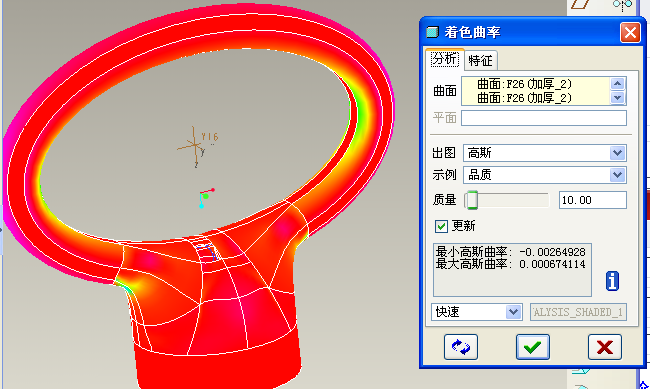This screenshot has width=650, height=389.
Task: Click the mirror tool icon in the top corner
Action: coord(623,5)
